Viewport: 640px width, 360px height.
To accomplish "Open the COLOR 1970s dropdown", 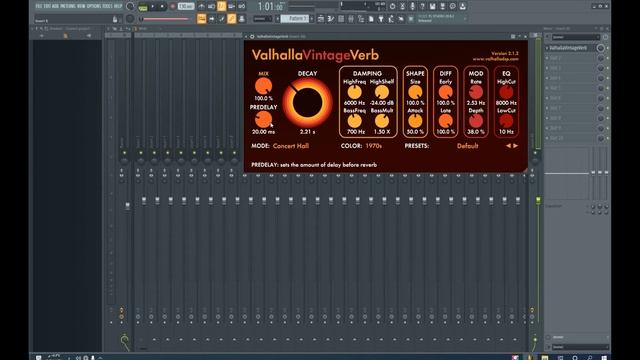I will [373, 146].
